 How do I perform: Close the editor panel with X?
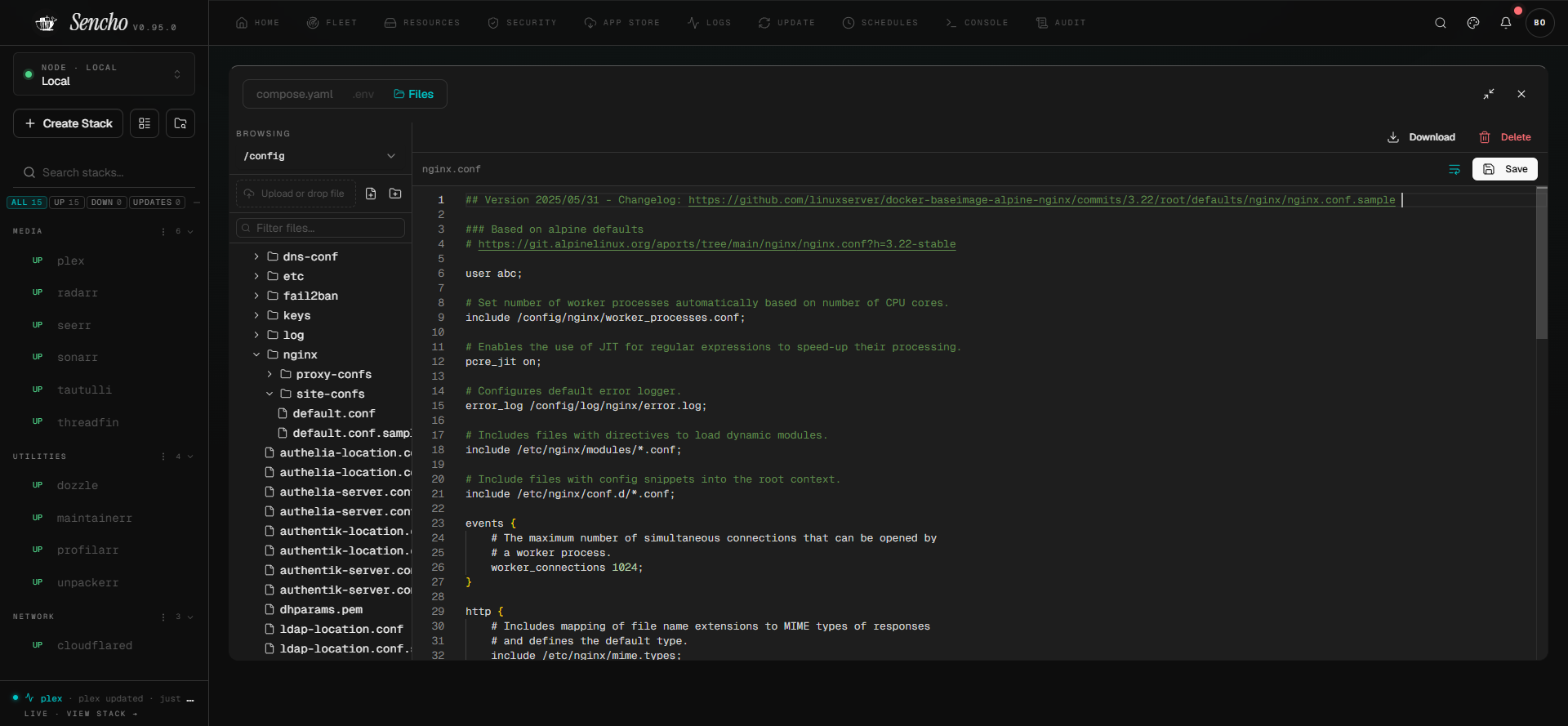point(1521,94)
